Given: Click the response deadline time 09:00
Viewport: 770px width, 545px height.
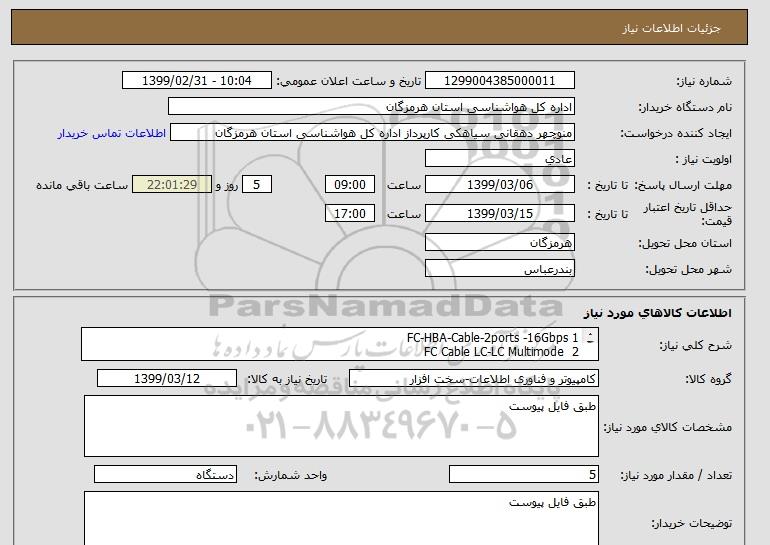Looking at the screenshot, I should point(350,185).
